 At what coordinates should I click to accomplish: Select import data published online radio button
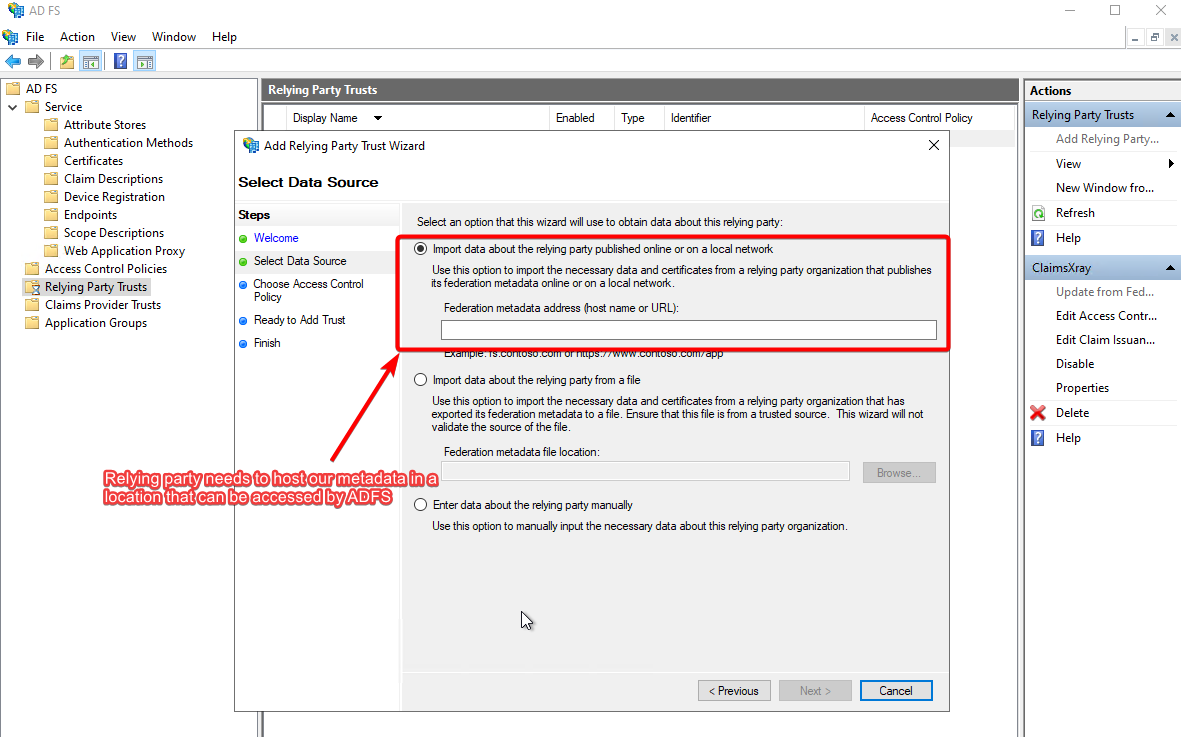click(420, 249)
